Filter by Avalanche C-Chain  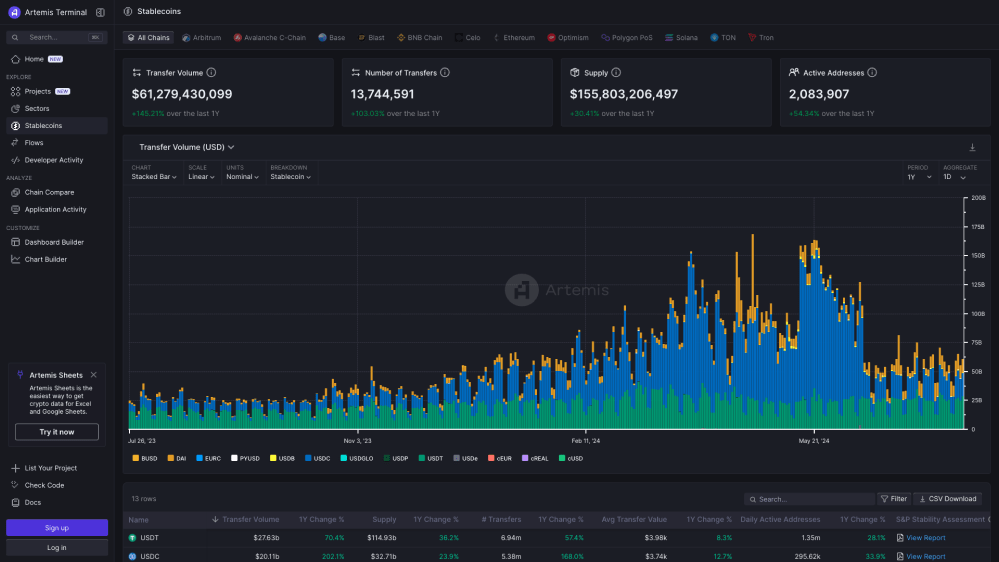(270, 38)
